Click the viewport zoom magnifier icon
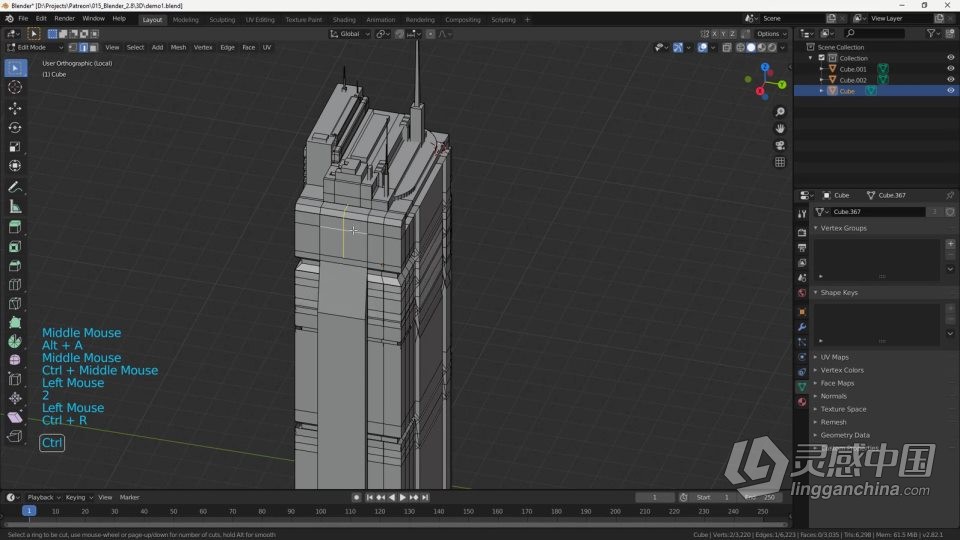Viewport: 960px width, 540px height. (x=779, y=112)
